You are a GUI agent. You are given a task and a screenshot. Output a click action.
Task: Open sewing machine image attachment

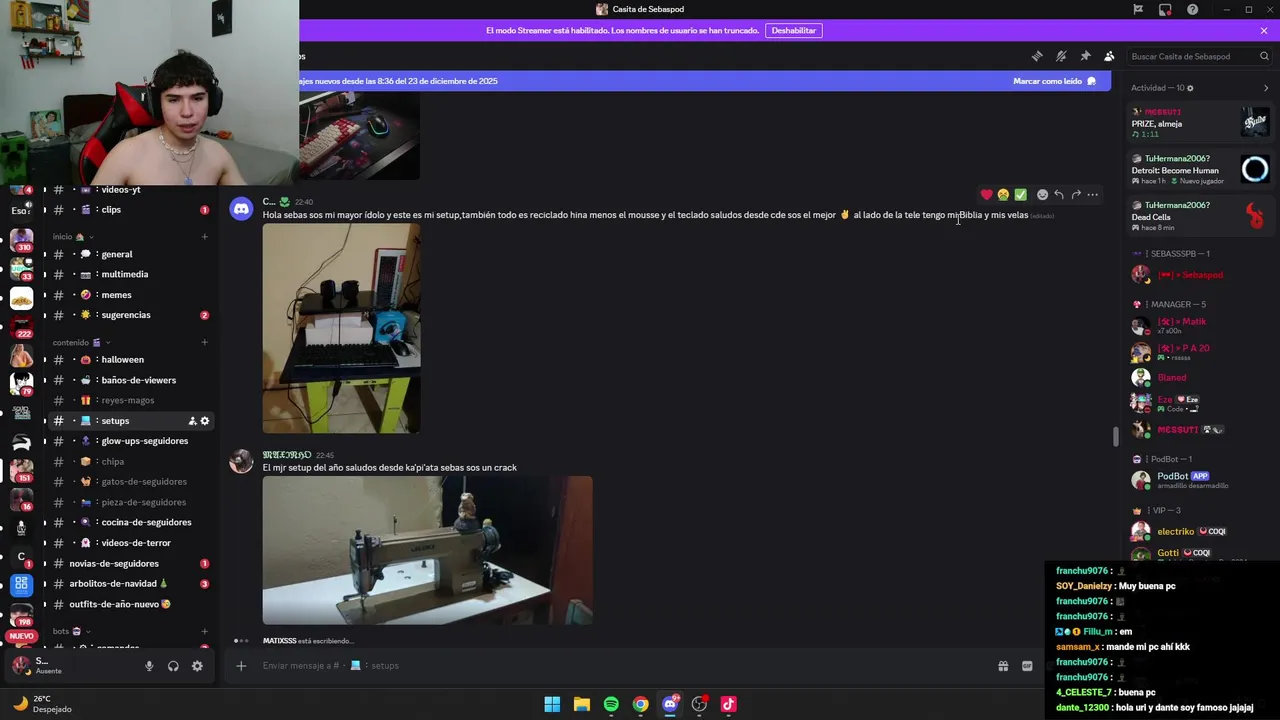[x=427, y=550]
